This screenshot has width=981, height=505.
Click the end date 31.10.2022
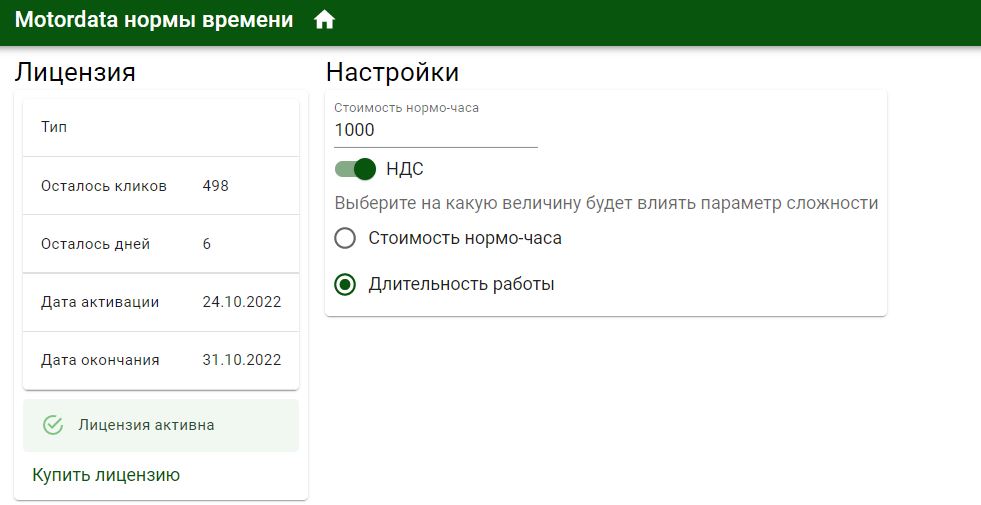point(242,360)
